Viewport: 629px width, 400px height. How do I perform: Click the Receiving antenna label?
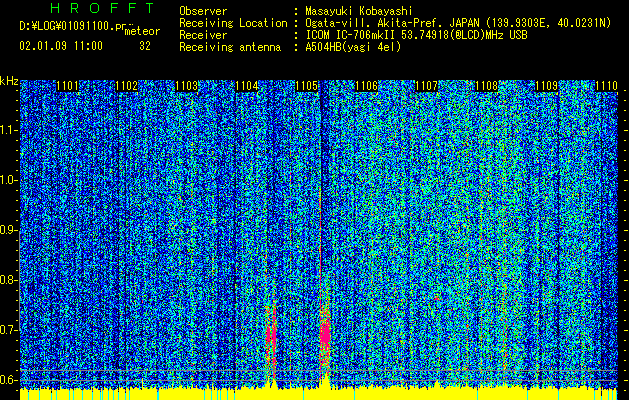coord(230,47)
